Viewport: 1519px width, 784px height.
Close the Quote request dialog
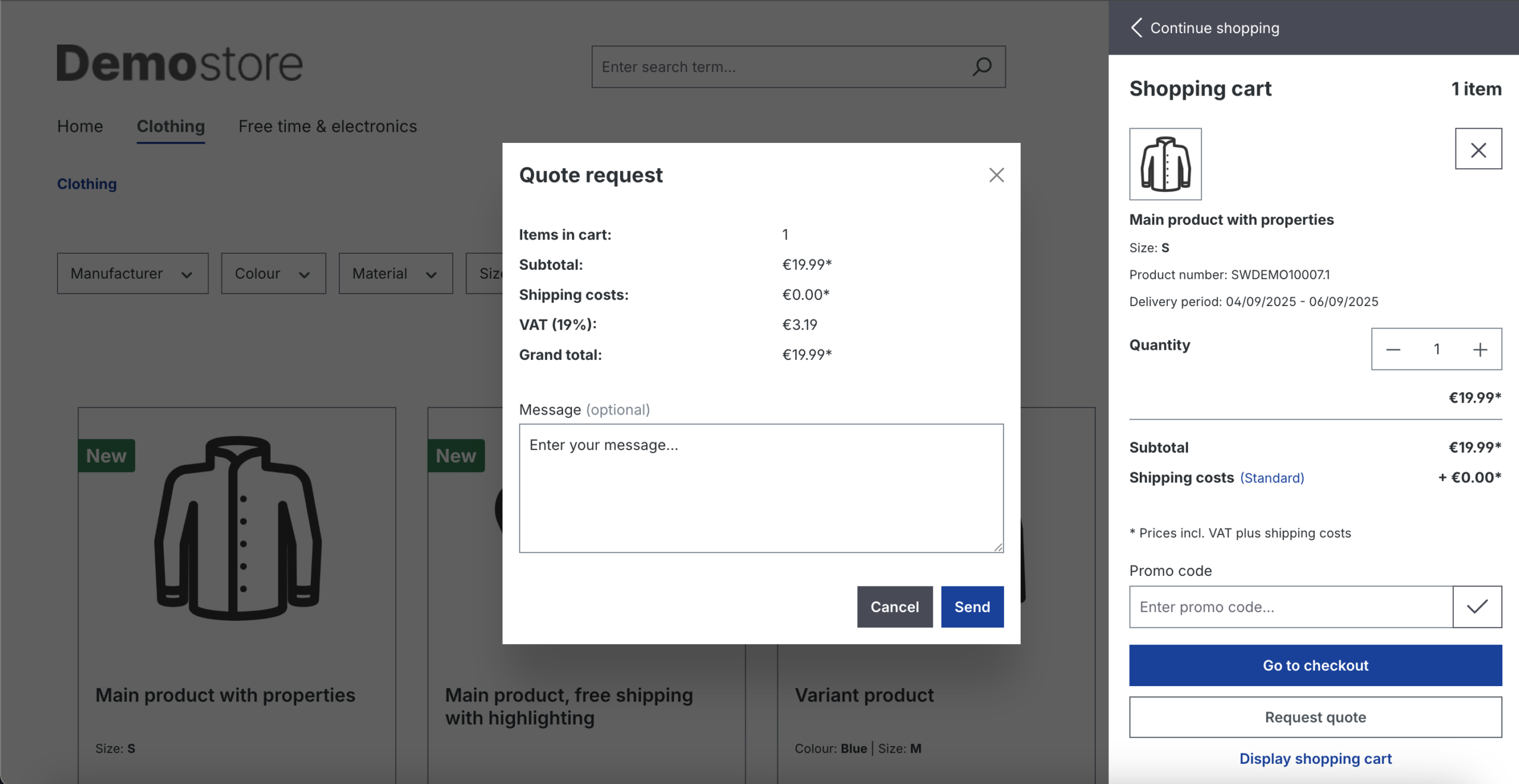pyautogui.click(x=996, y=175)
